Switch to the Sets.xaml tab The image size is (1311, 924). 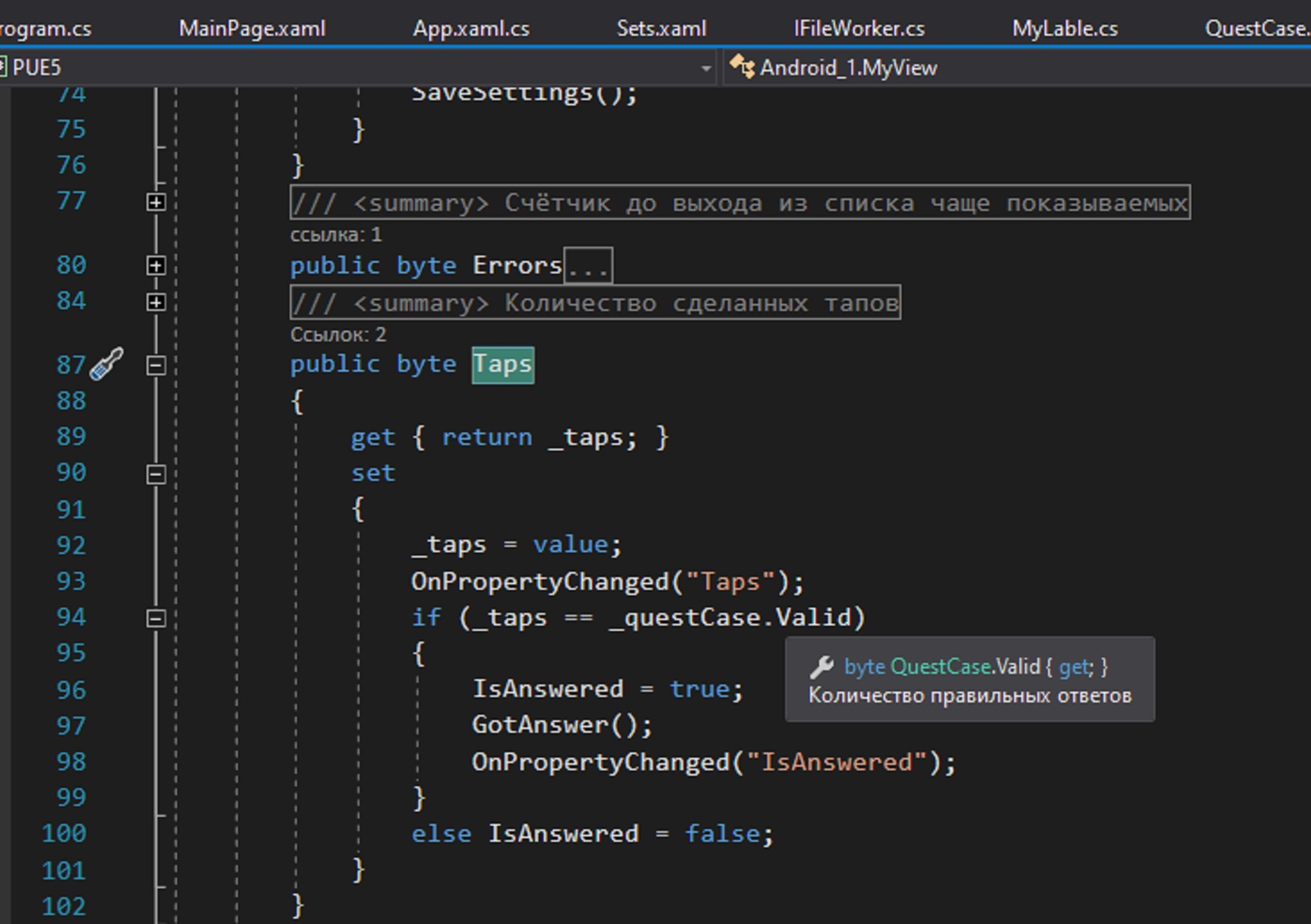click(x=661, y=28)
